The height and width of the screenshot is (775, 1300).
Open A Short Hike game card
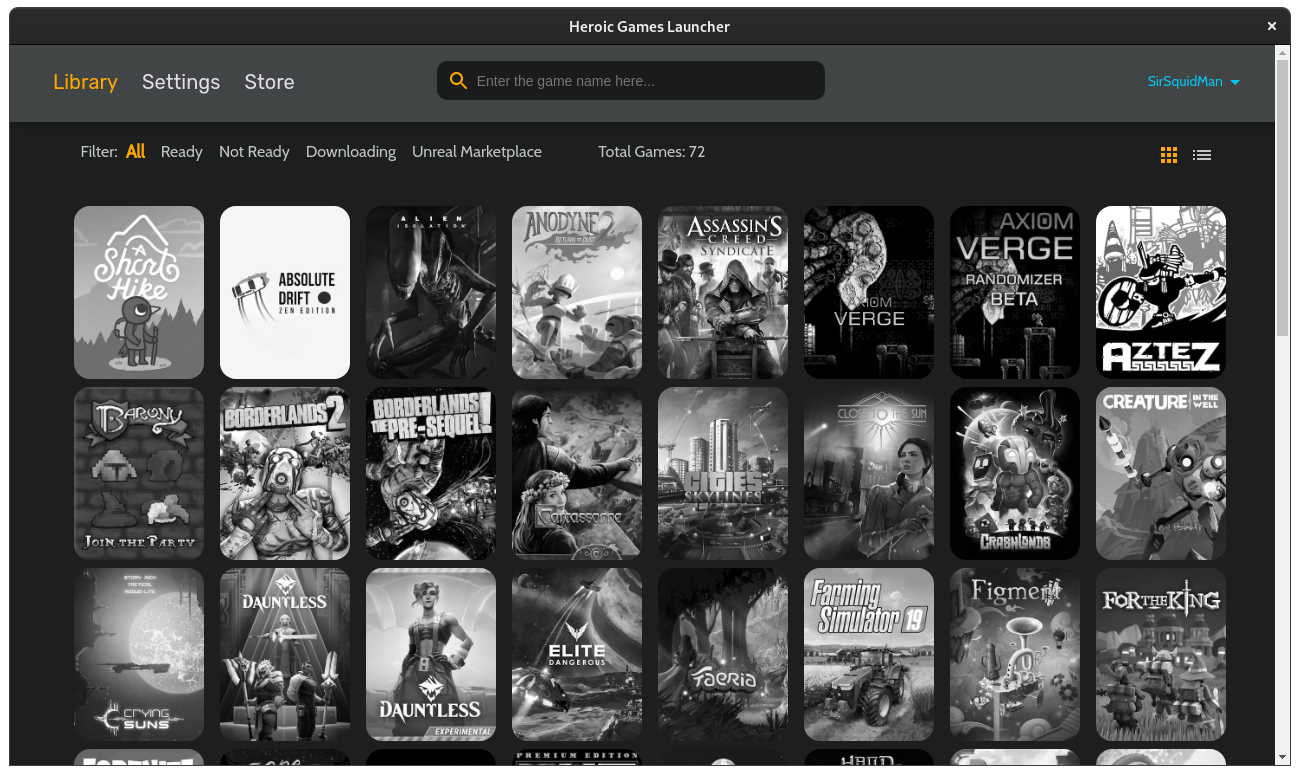pos(139,292)
